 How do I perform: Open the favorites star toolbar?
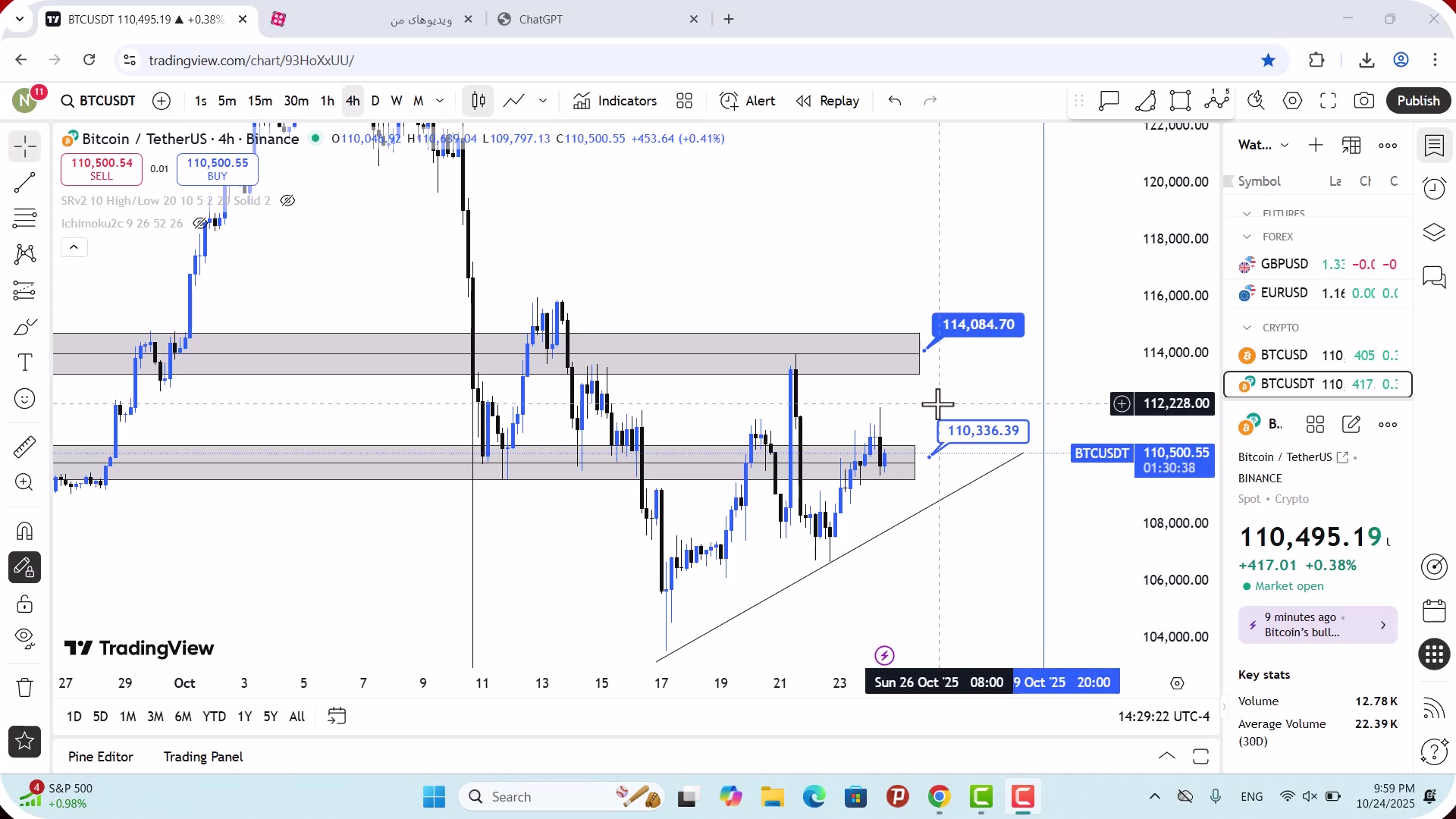click(x=24, y=742)
